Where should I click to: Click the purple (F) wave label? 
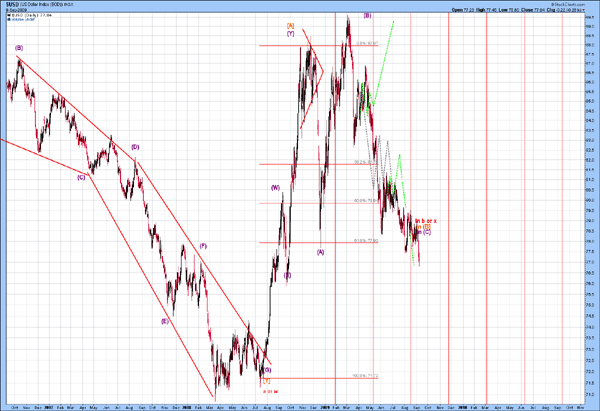click(x=203, y=246)
